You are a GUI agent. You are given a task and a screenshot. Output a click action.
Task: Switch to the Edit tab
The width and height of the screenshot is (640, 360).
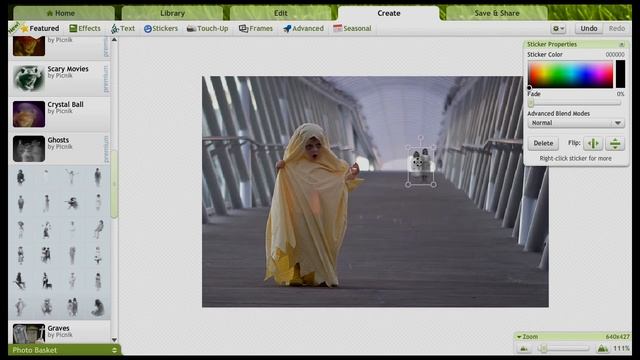click(x=280, y=13)
